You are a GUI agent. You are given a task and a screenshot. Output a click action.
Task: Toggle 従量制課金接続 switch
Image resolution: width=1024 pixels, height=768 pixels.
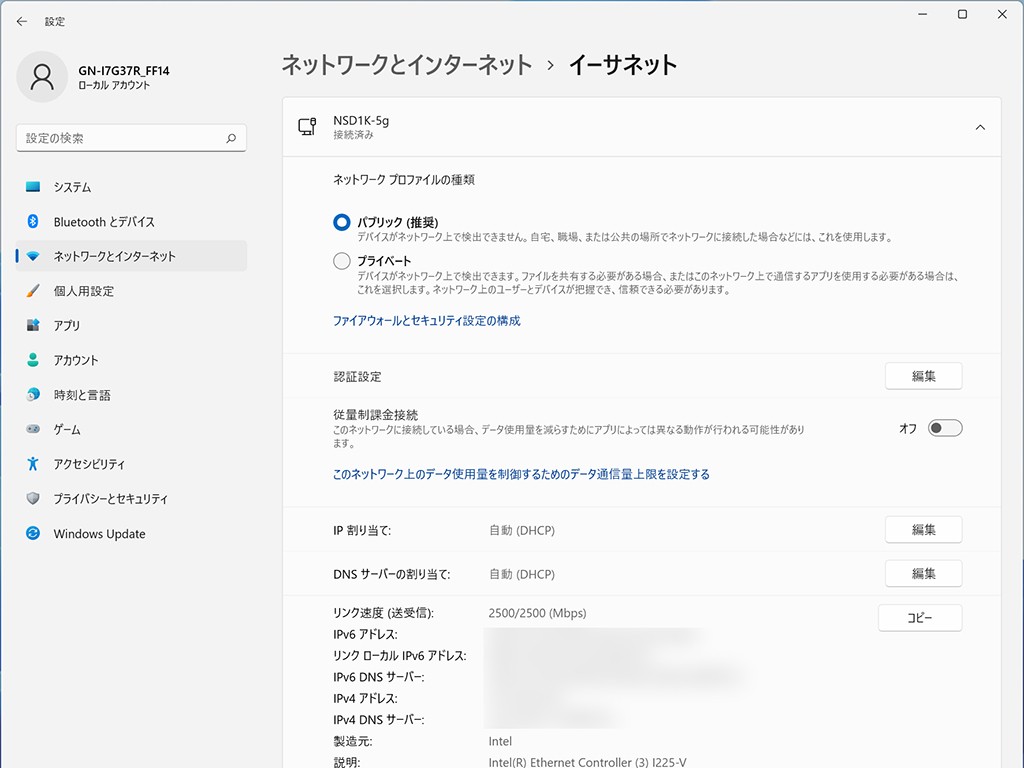pyautogui.click(x=944, y=428)
